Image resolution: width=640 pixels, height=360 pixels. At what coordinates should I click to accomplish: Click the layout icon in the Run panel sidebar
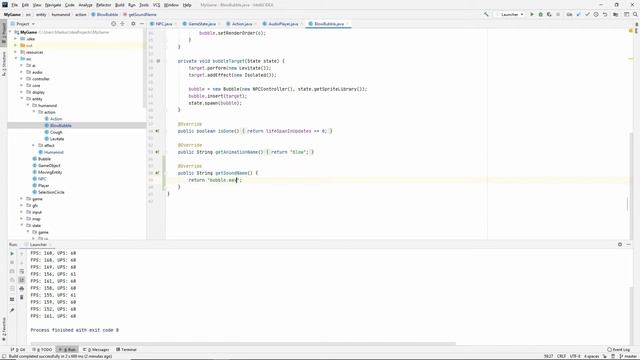pyautogui.click(x=12, y=299)
